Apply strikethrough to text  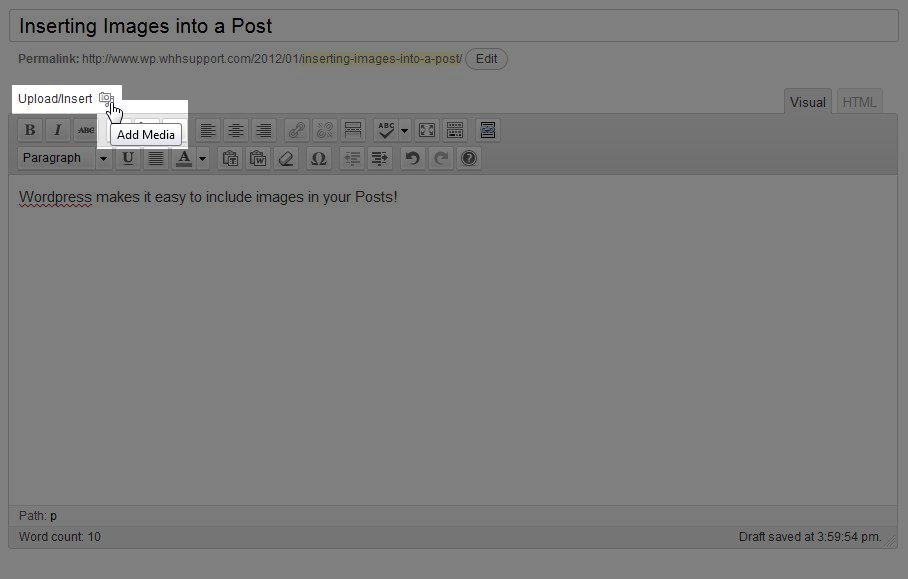click(x=86, y=130)
